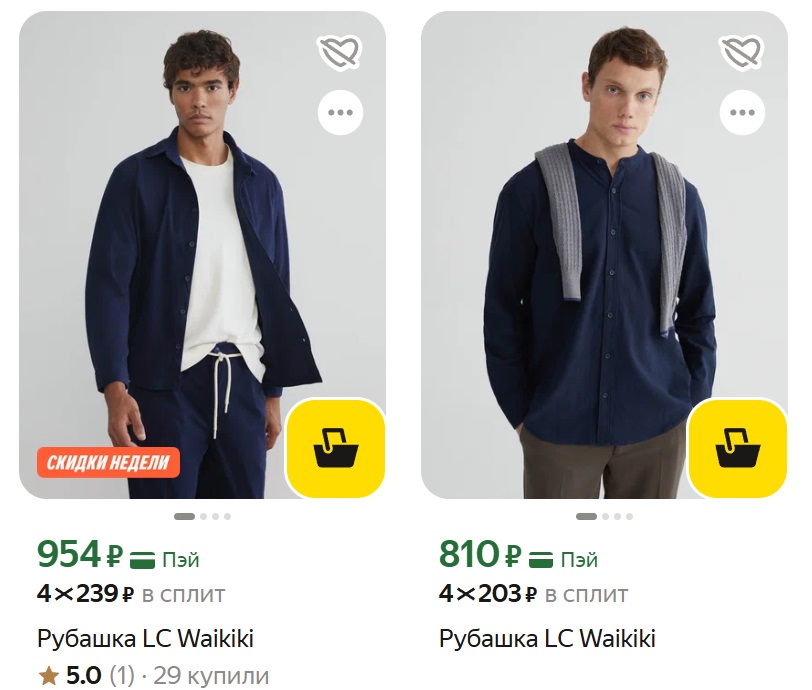Add 810 ₽ shirt to cart

738,449
